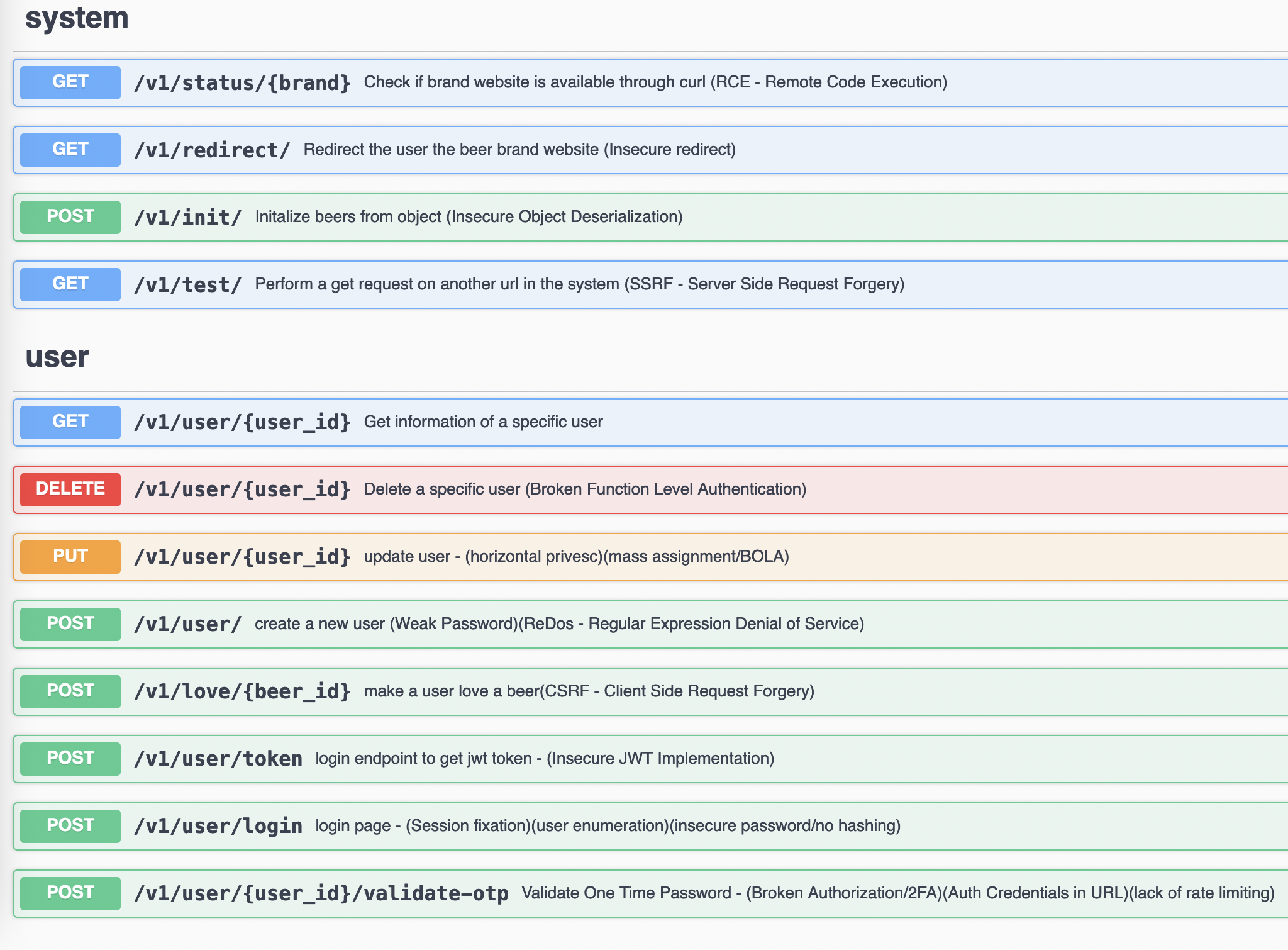Click the GET badge on /v1/test/

[x=69, y=284]
